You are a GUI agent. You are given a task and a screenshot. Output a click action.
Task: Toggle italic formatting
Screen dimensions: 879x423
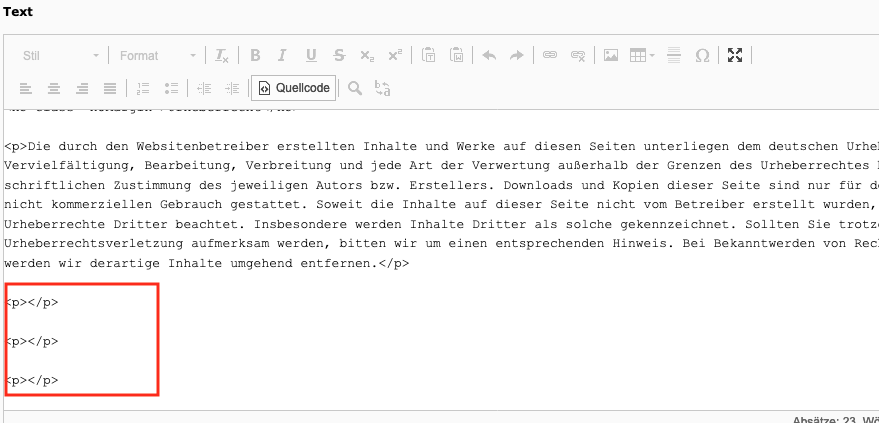(x=283, y=55)
